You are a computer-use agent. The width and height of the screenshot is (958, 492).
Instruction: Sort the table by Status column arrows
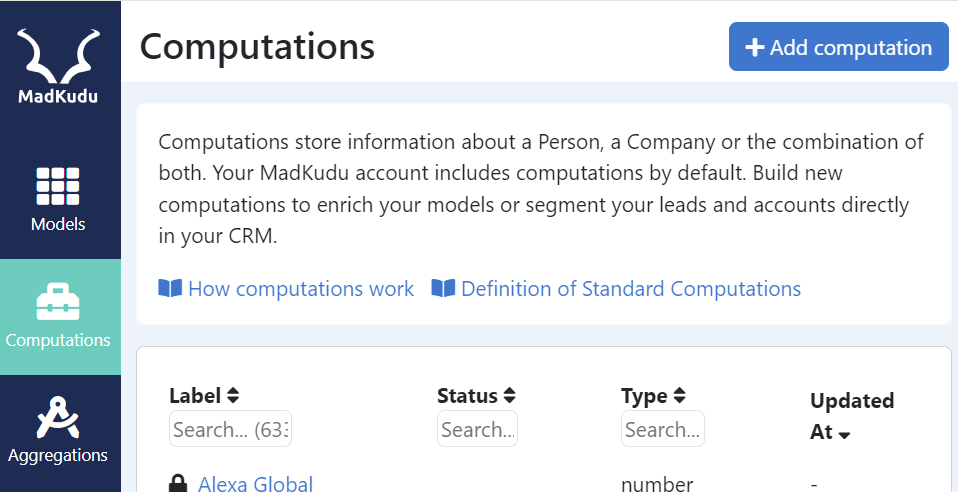510,396
